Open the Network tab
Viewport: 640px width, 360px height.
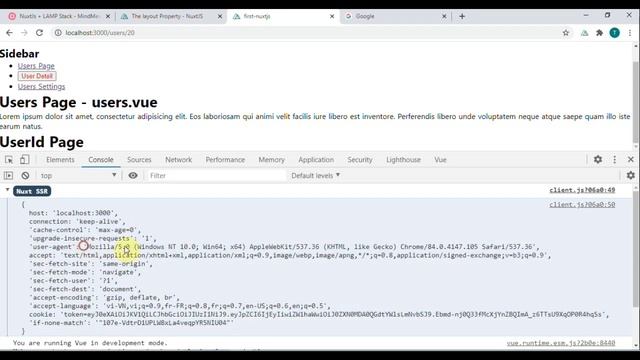pyautogui.click(x=178, y=160)
